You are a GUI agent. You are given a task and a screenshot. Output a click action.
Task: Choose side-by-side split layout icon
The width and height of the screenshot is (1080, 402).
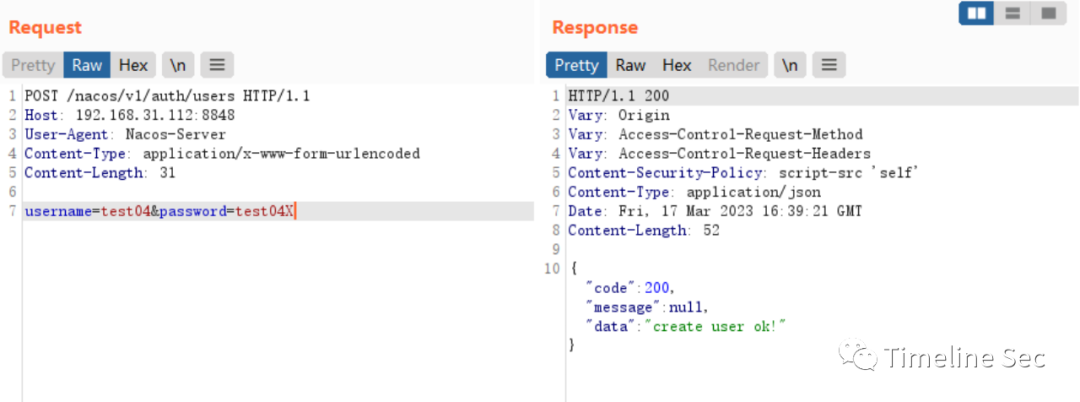[x=977, y=13]
